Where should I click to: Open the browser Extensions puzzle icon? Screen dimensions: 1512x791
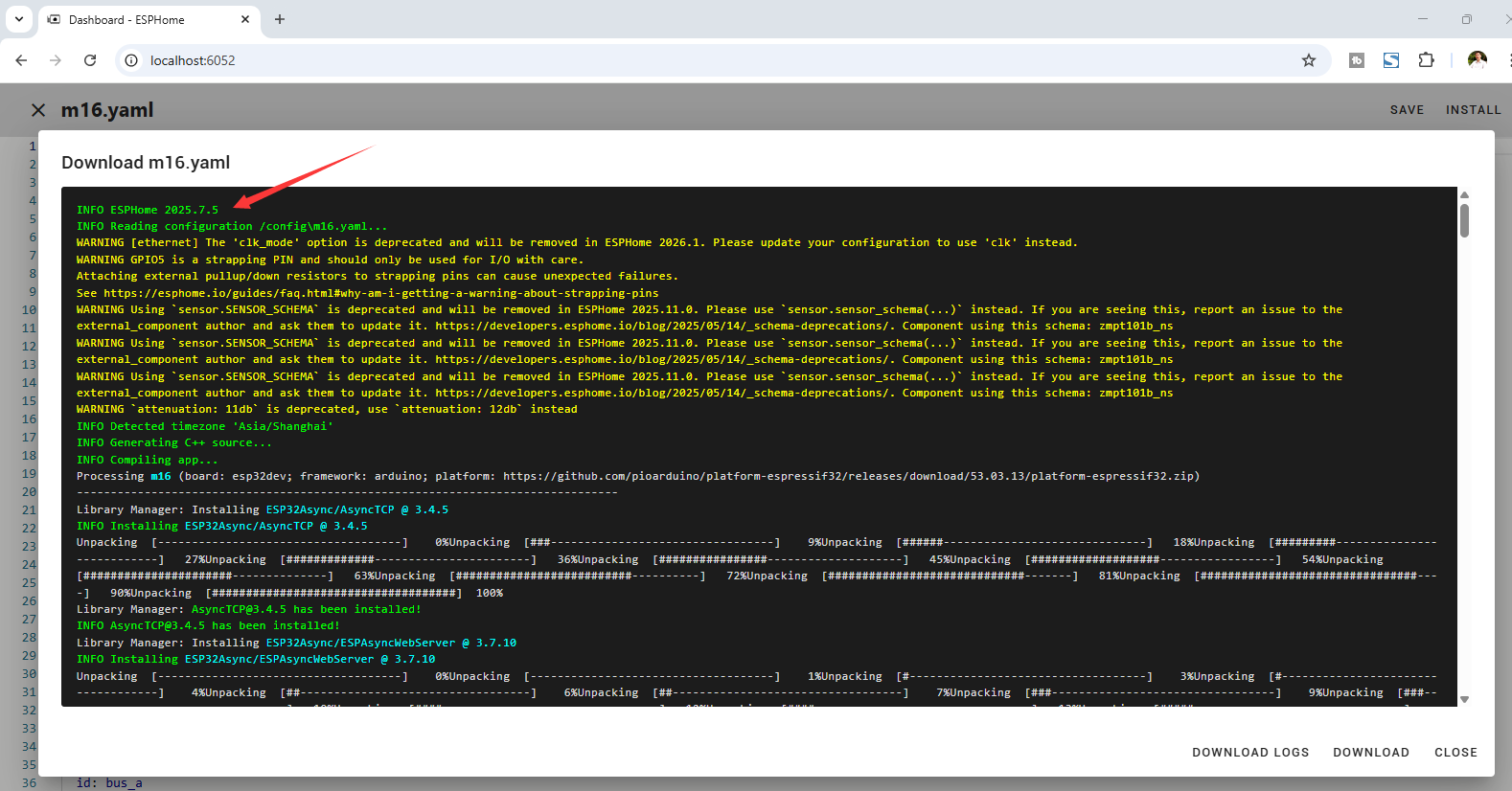tap(1426, 60)
